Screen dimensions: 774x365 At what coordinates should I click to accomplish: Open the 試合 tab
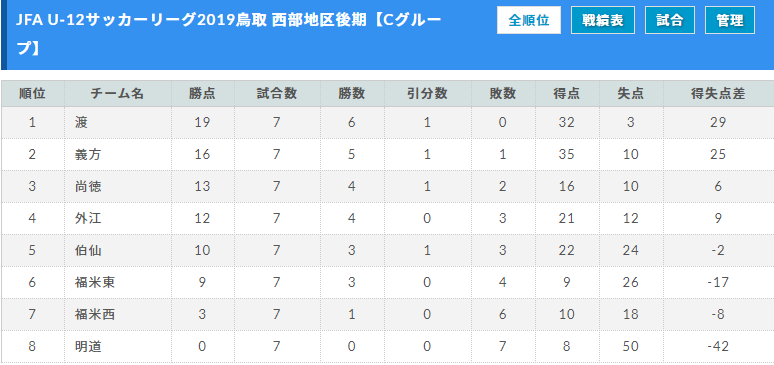click(670, 20)
